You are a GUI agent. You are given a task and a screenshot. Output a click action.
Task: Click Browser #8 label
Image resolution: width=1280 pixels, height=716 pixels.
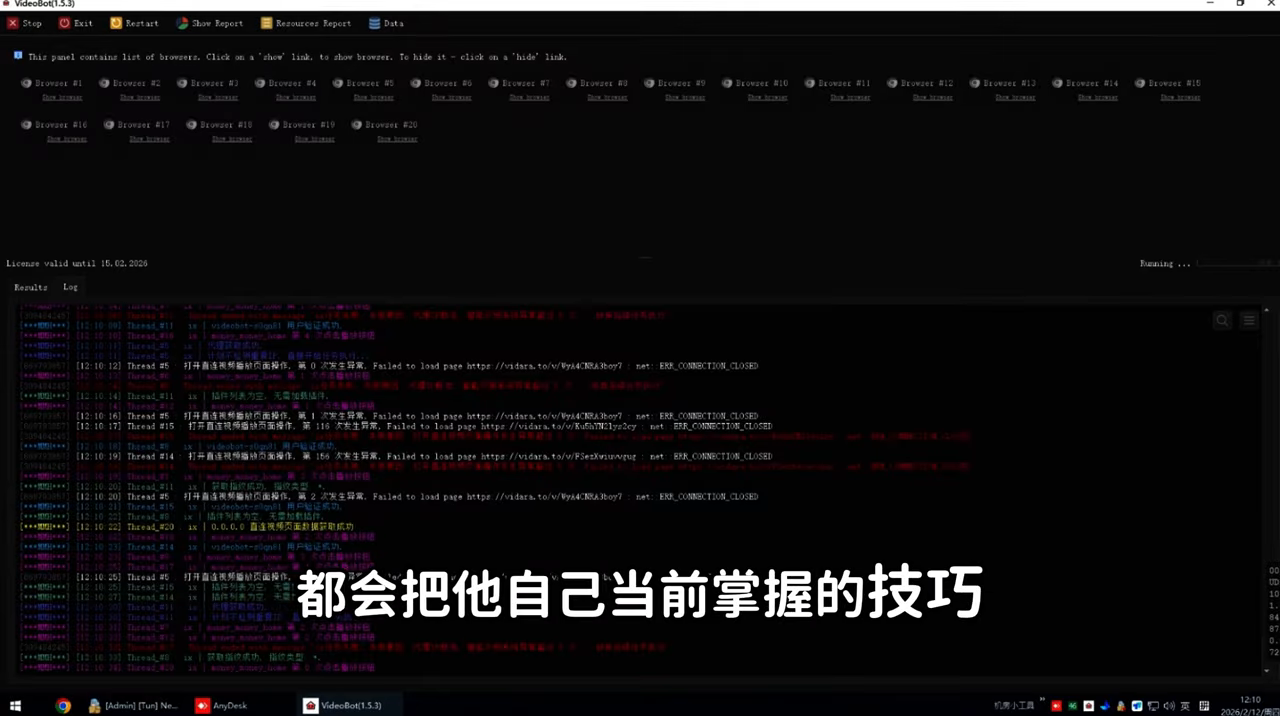pos(604,83)
